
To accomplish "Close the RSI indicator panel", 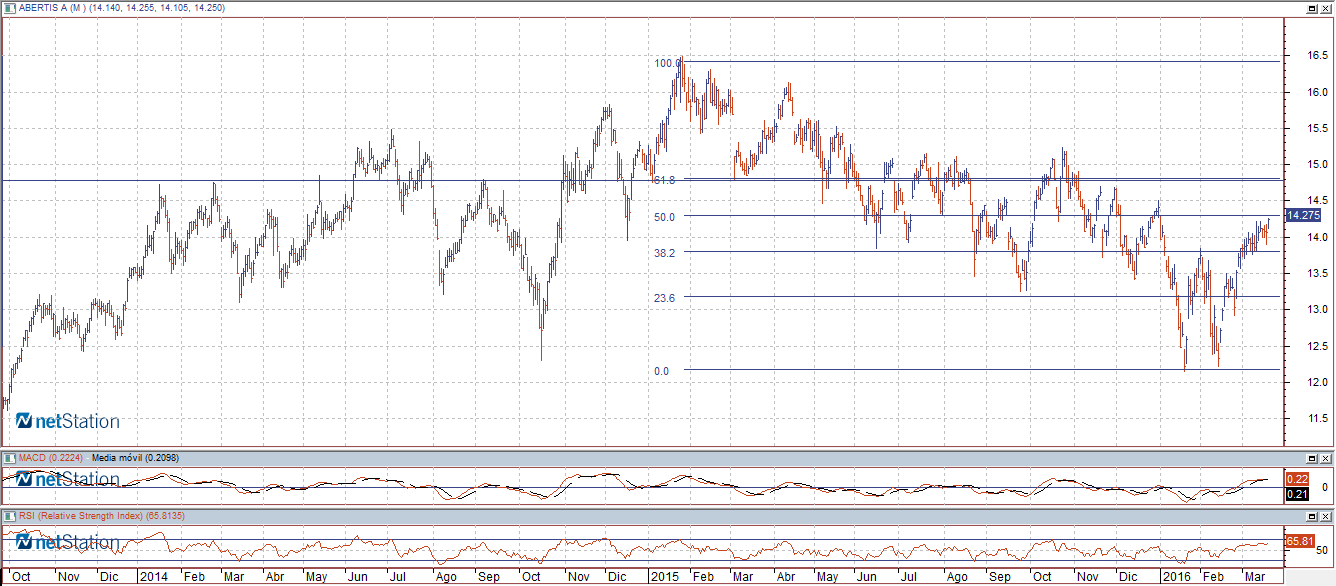I will [1325, 515].
